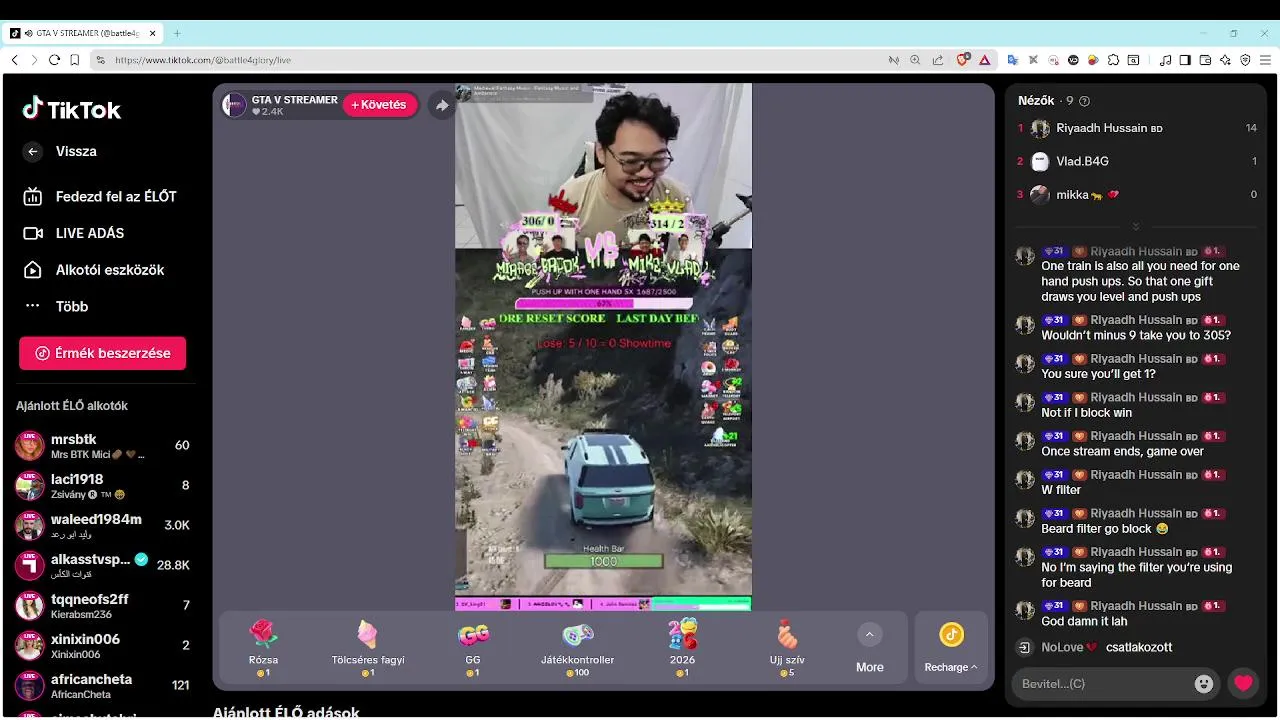
Task: Go back in browser history
Action: point(14,60)
